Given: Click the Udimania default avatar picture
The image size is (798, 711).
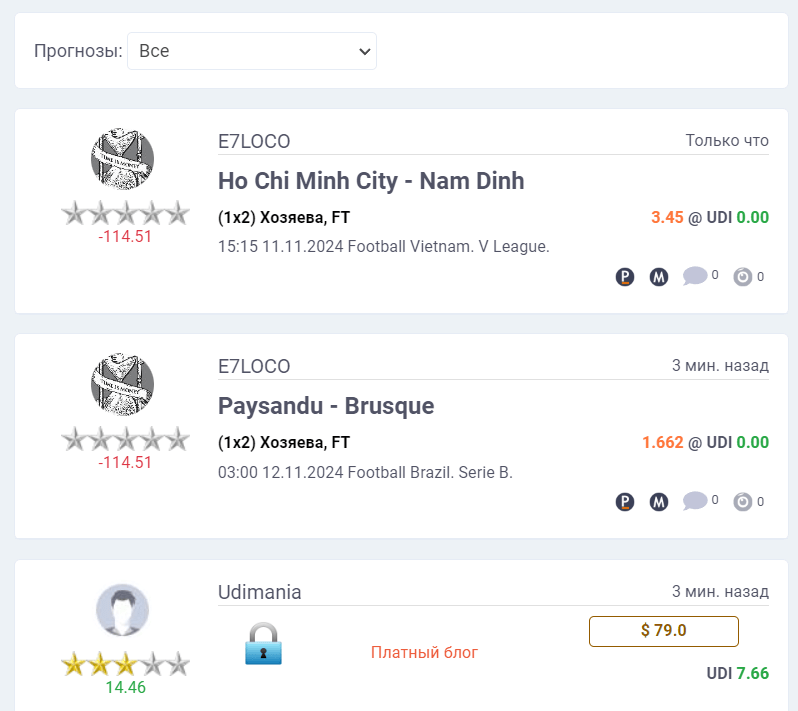Looking at the screenshot, I should (x=122, y=610).
